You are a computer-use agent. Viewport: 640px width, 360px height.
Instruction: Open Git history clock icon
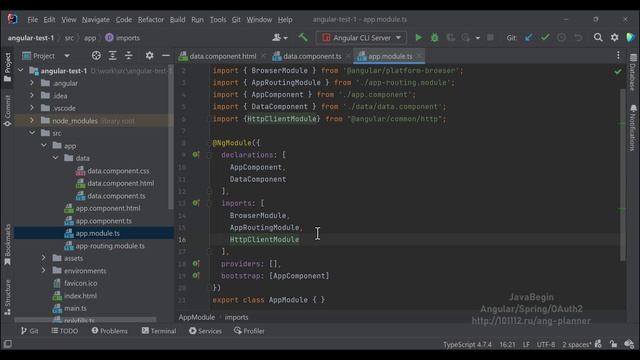562,38
